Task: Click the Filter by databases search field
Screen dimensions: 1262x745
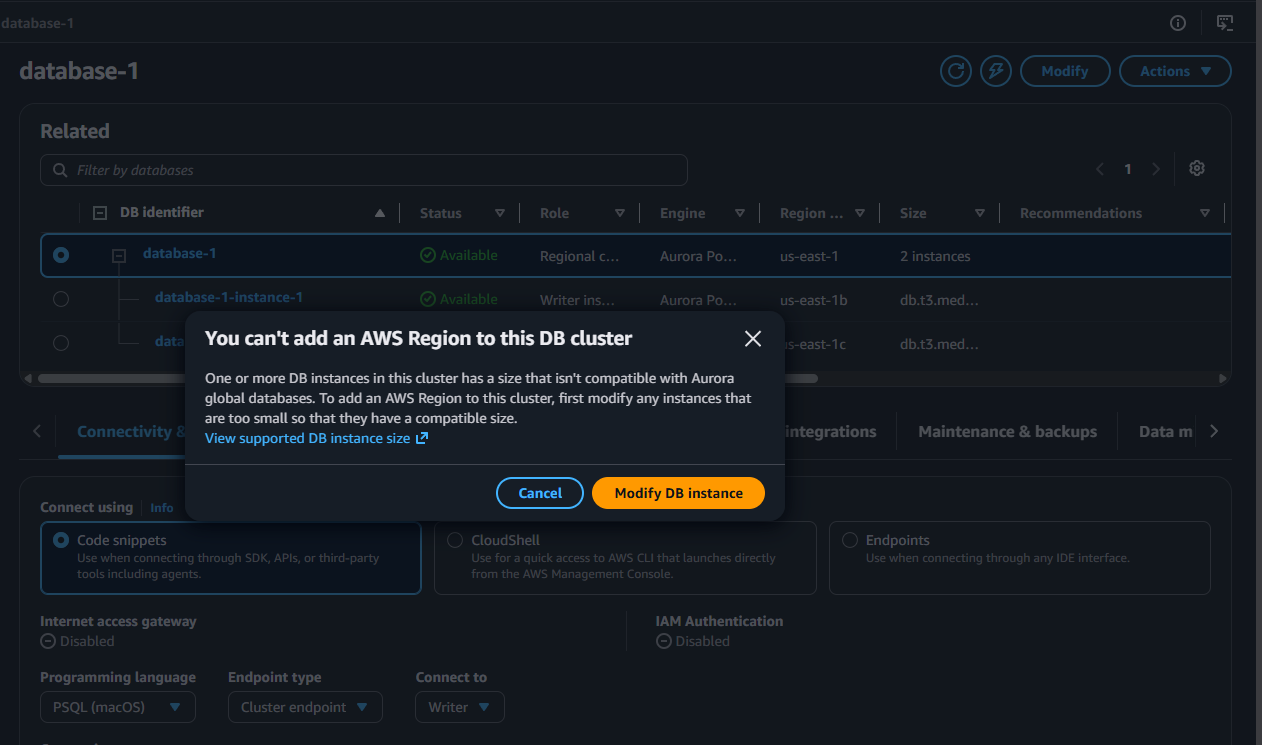Action: tap(364, 170)
